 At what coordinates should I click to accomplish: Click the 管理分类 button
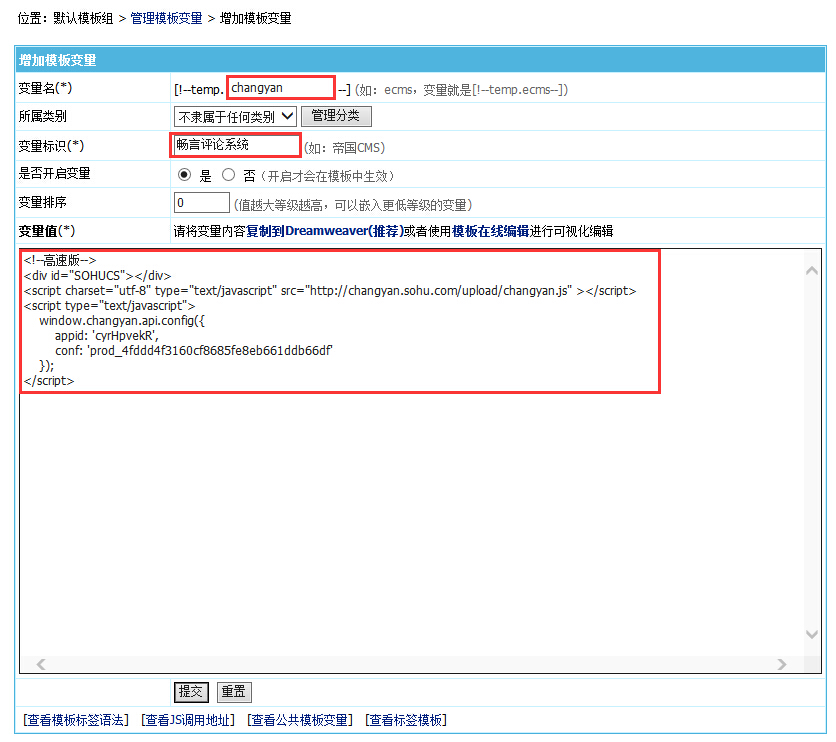click(x=336, y=116)
